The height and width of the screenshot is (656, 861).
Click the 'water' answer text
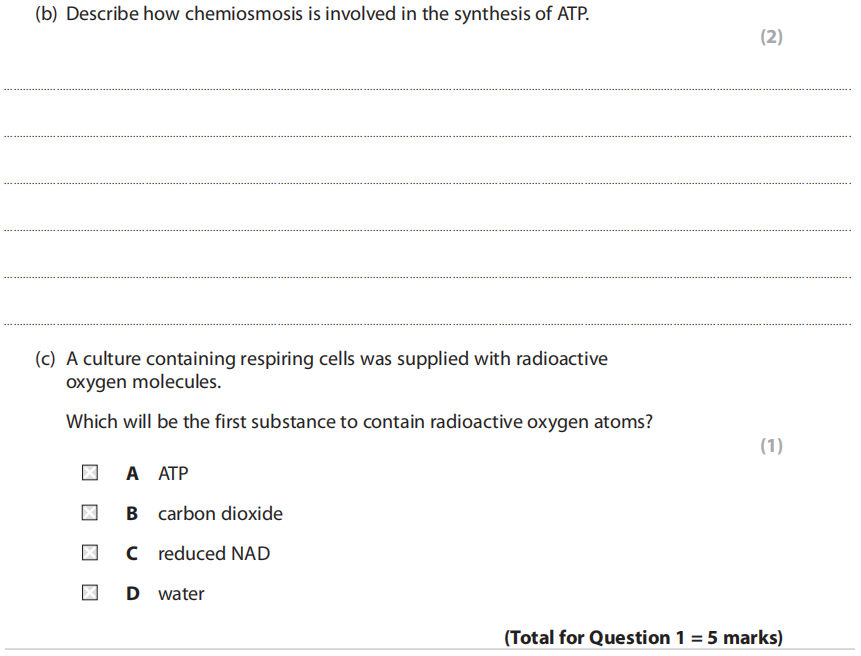pyautogui.click(x=181, y=593)
